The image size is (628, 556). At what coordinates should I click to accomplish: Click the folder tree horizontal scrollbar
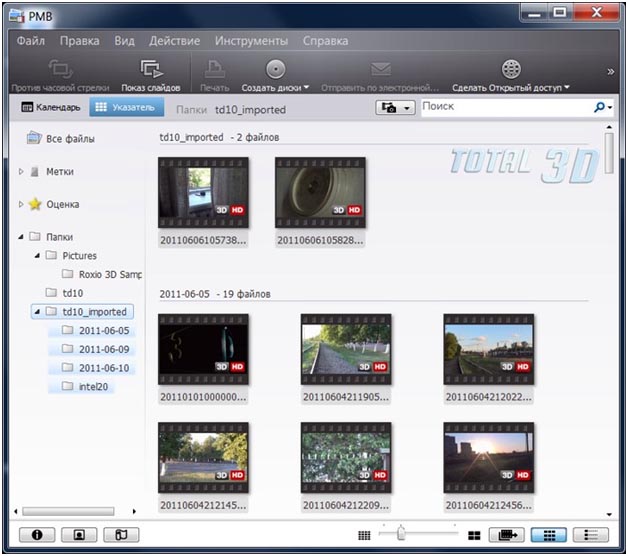pyautogui.click(x=68, y=511)
